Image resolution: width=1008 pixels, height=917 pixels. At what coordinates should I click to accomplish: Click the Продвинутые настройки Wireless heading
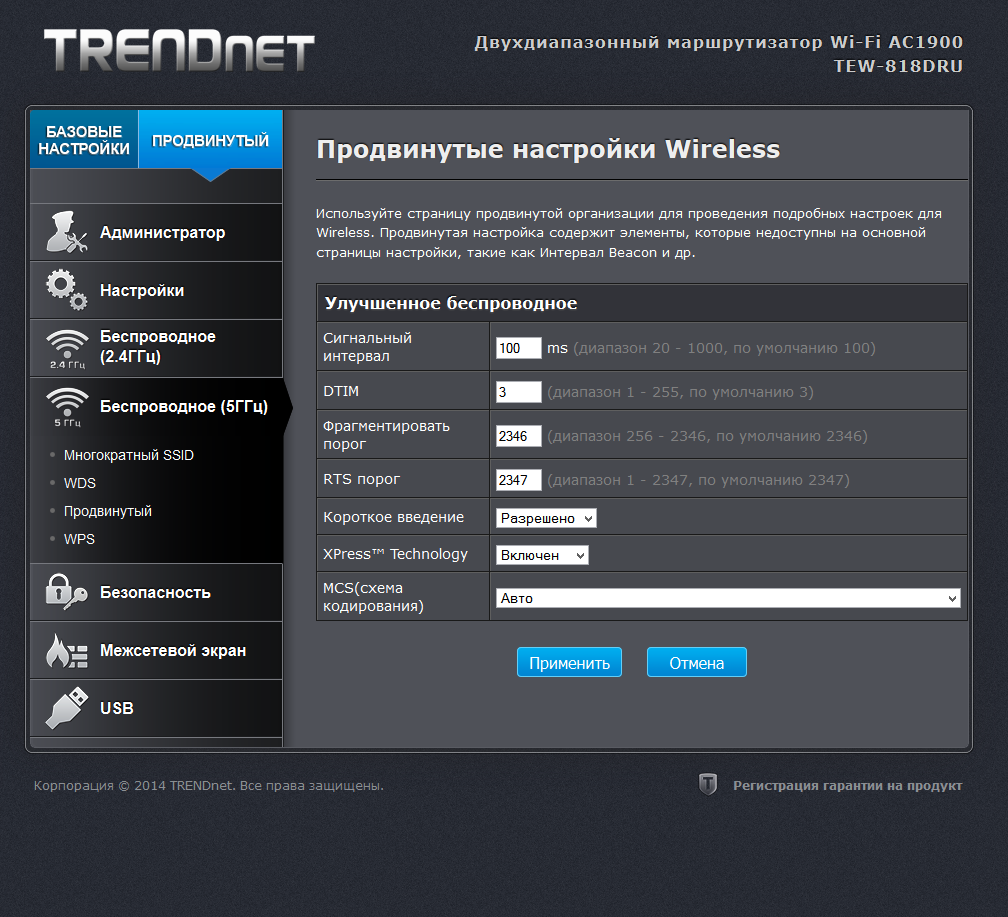(548, 149)
